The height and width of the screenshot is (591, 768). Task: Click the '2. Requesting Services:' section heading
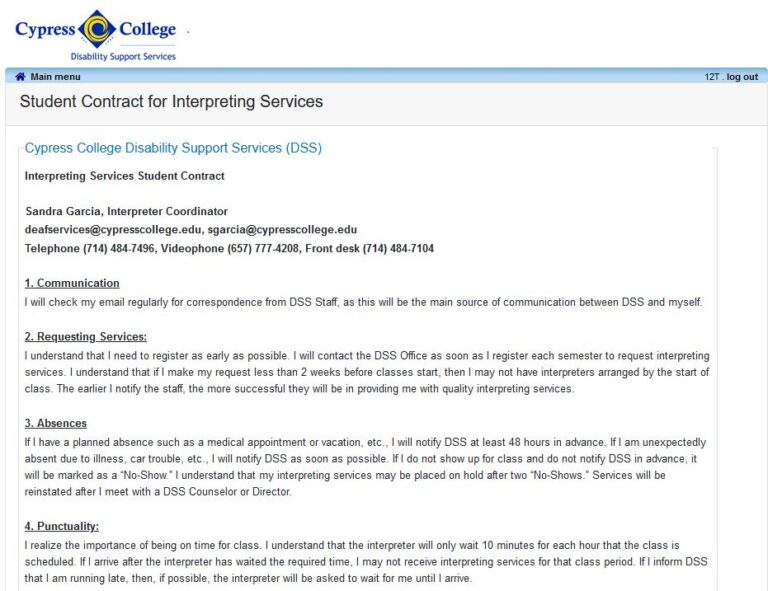click(x=86, y=337)
